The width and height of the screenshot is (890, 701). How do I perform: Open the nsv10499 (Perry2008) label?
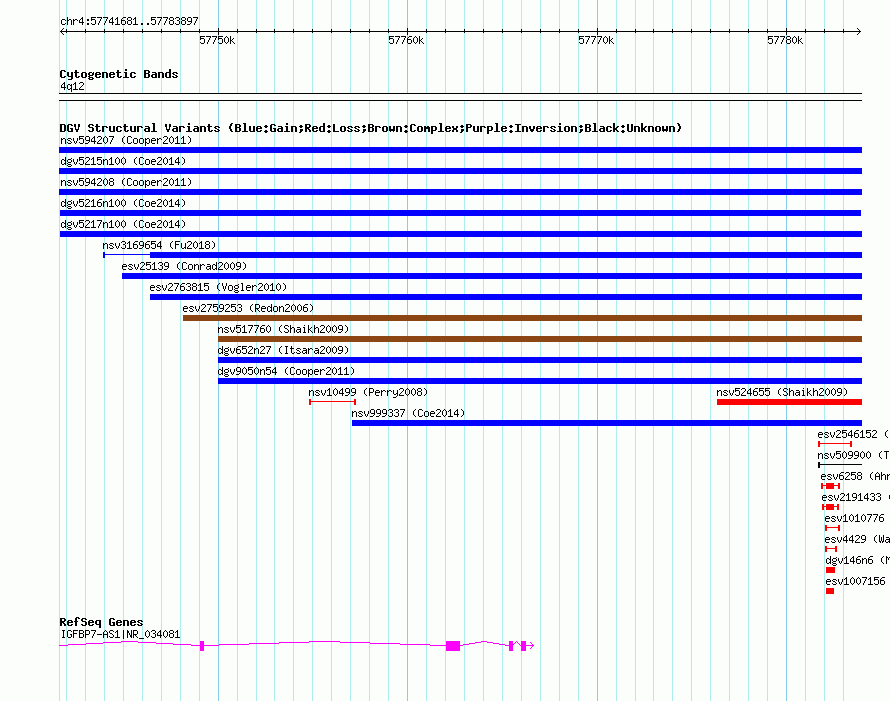[x=368, y=392]
